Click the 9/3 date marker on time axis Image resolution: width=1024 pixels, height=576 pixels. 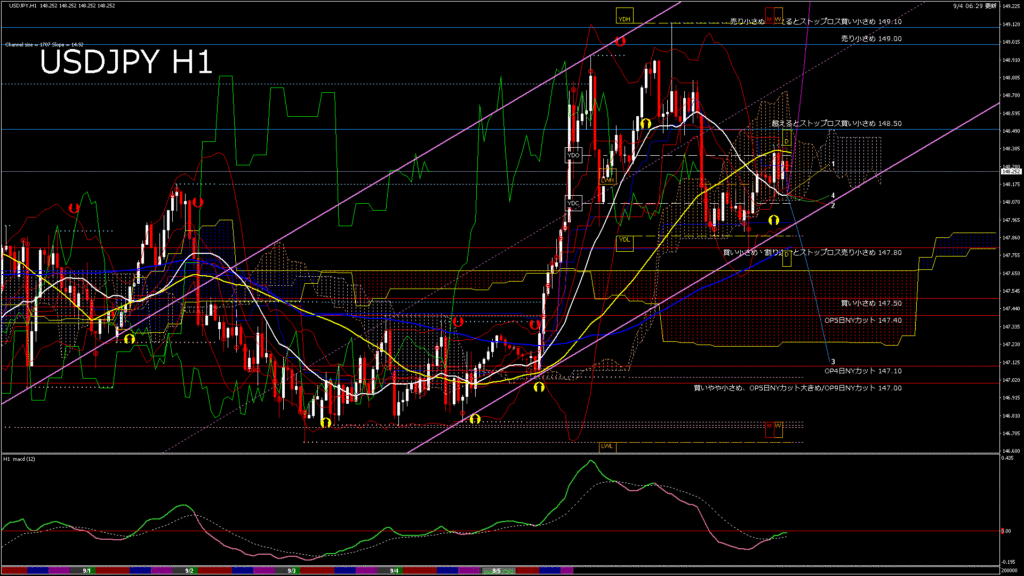click(x=291, y=570)
